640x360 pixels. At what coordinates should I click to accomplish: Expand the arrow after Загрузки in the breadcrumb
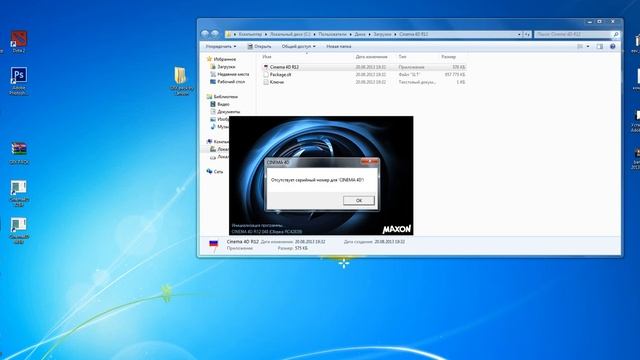point(395,34)
